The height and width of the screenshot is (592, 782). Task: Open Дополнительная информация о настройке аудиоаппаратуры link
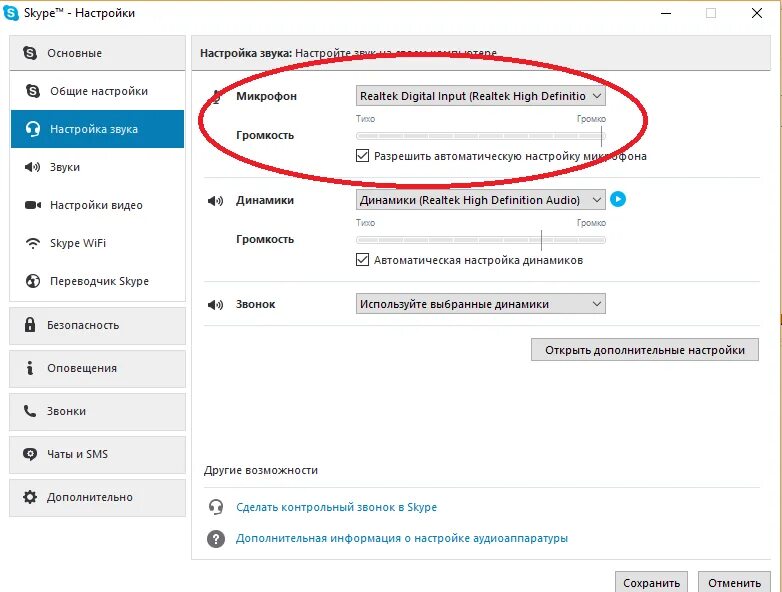(402, 538)
